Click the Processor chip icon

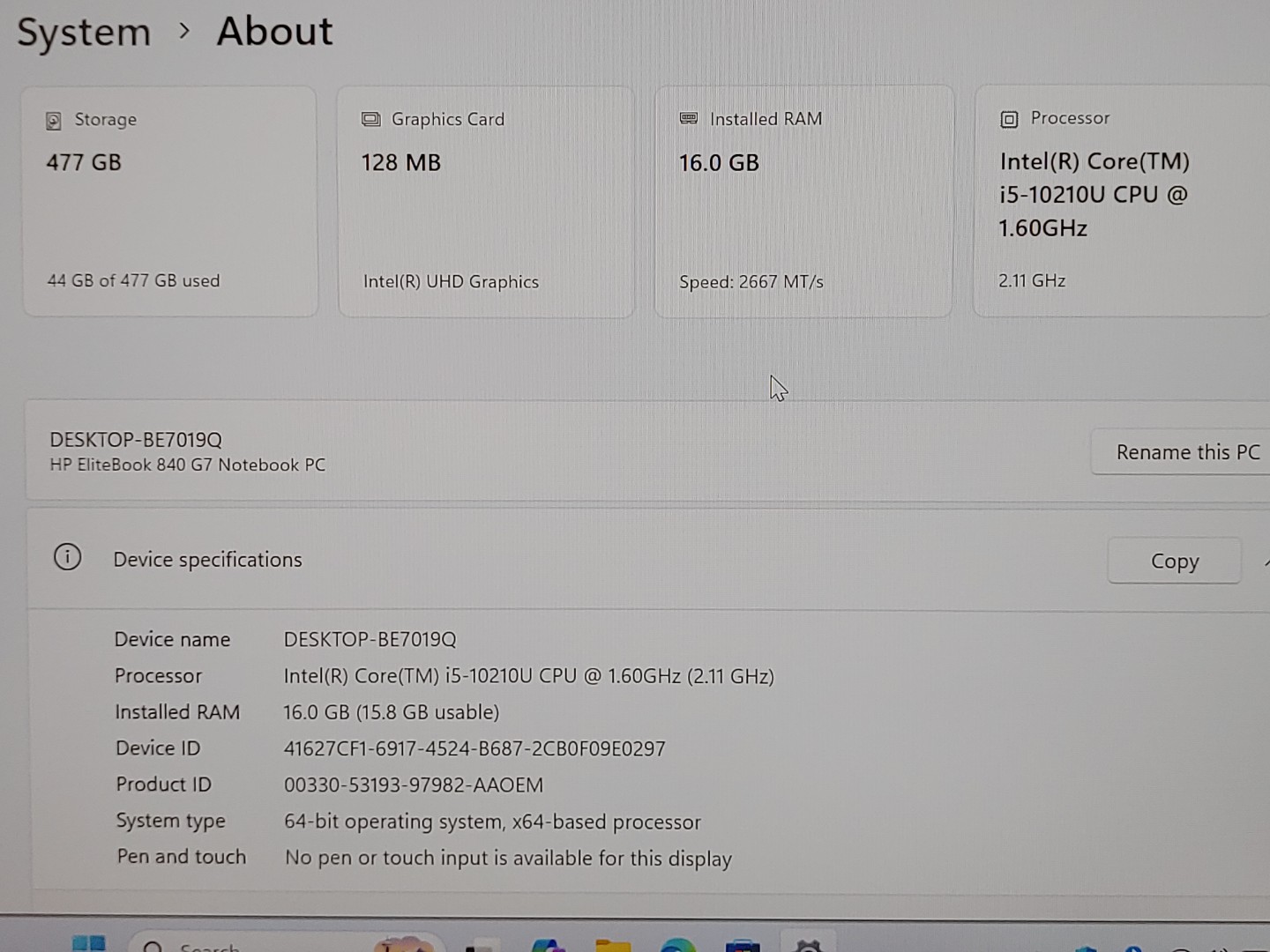[1009, 119]
